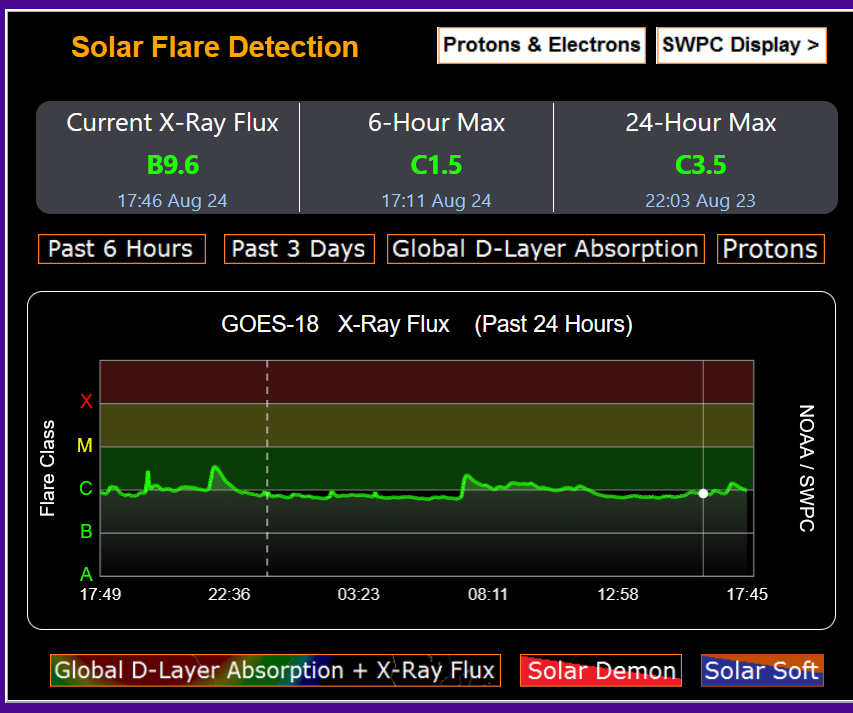Click the timestamp 22:03 Aug 23
Screen dimensions: 853x713
coord(701,201)
